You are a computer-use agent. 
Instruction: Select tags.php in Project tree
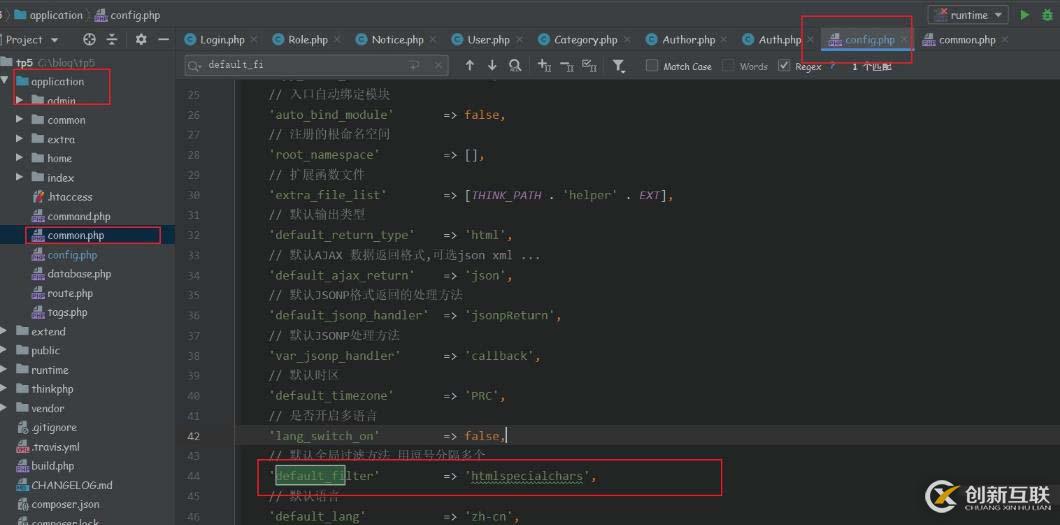pyautogui.click(x=68, y=312)
